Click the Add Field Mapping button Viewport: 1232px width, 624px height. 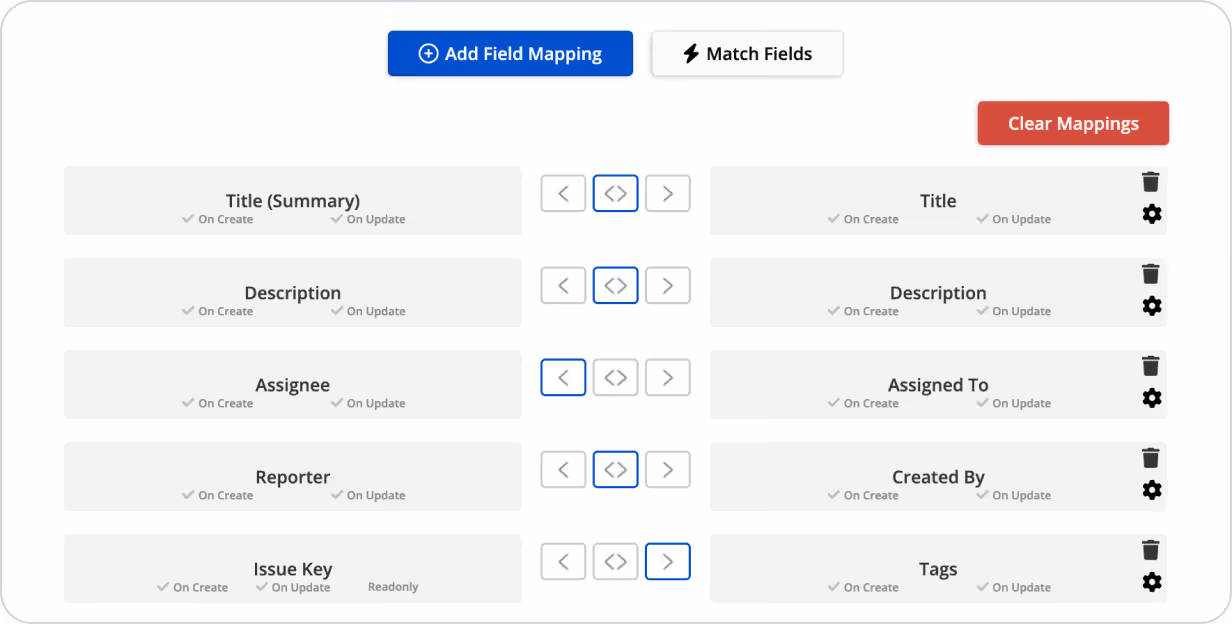[x=510, y=53]
